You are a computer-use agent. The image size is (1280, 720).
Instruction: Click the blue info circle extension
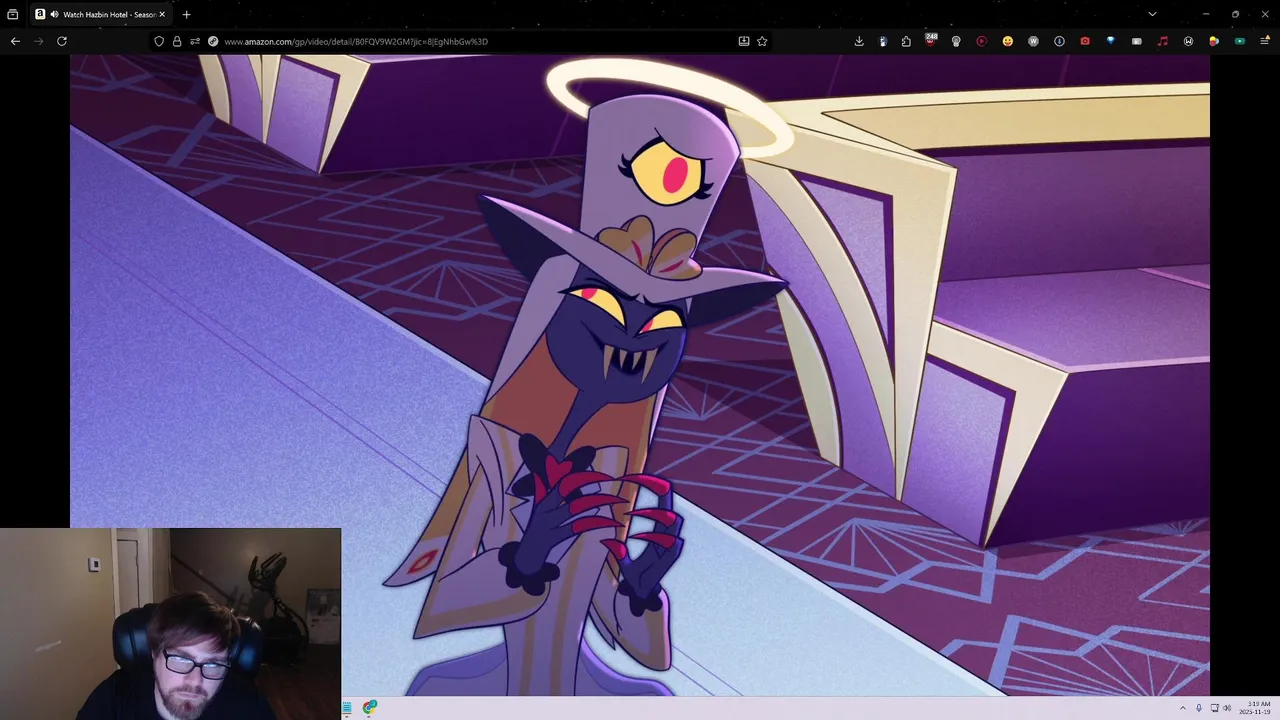click(x=1059, y=41)
